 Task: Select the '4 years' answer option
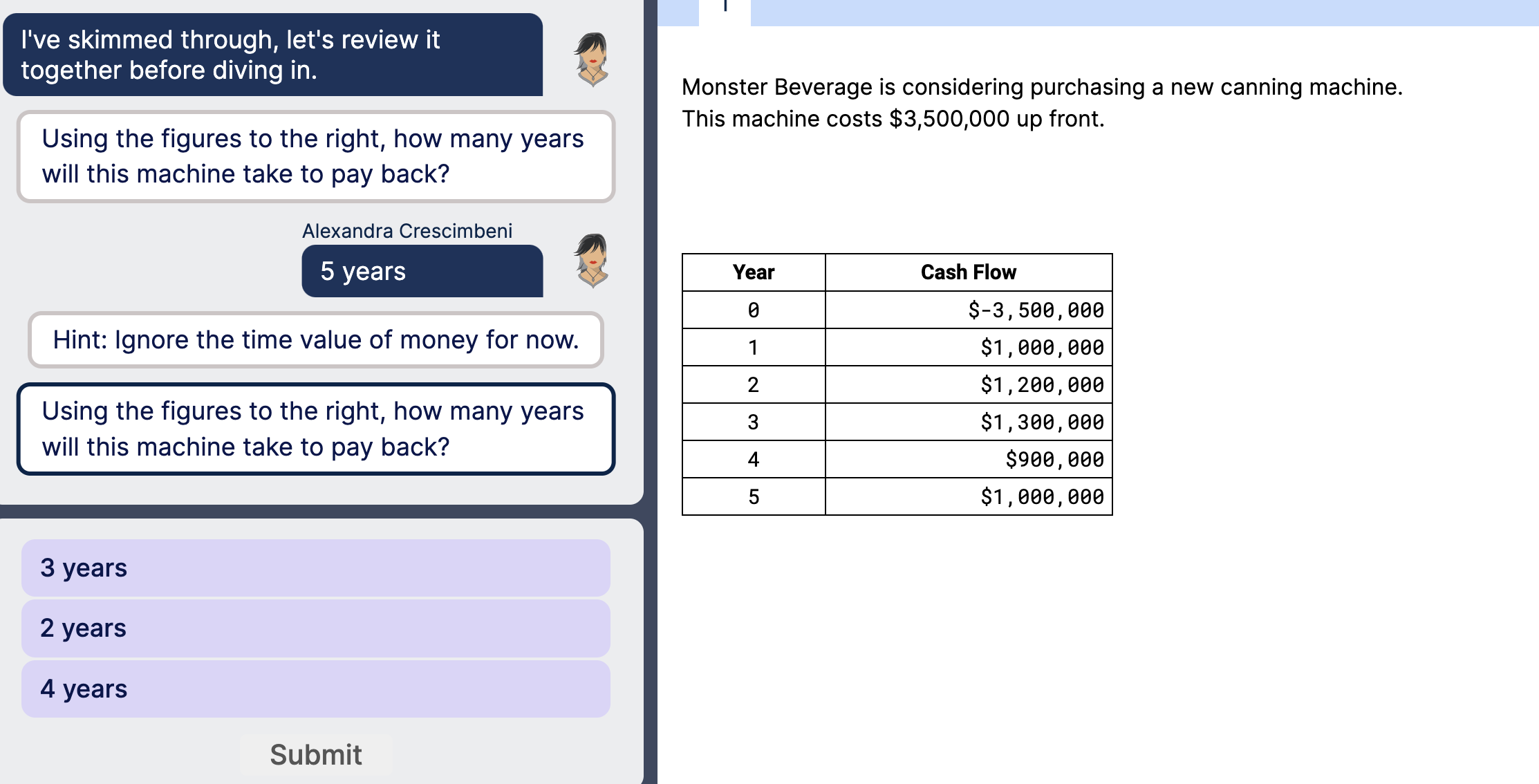point(316,688)
